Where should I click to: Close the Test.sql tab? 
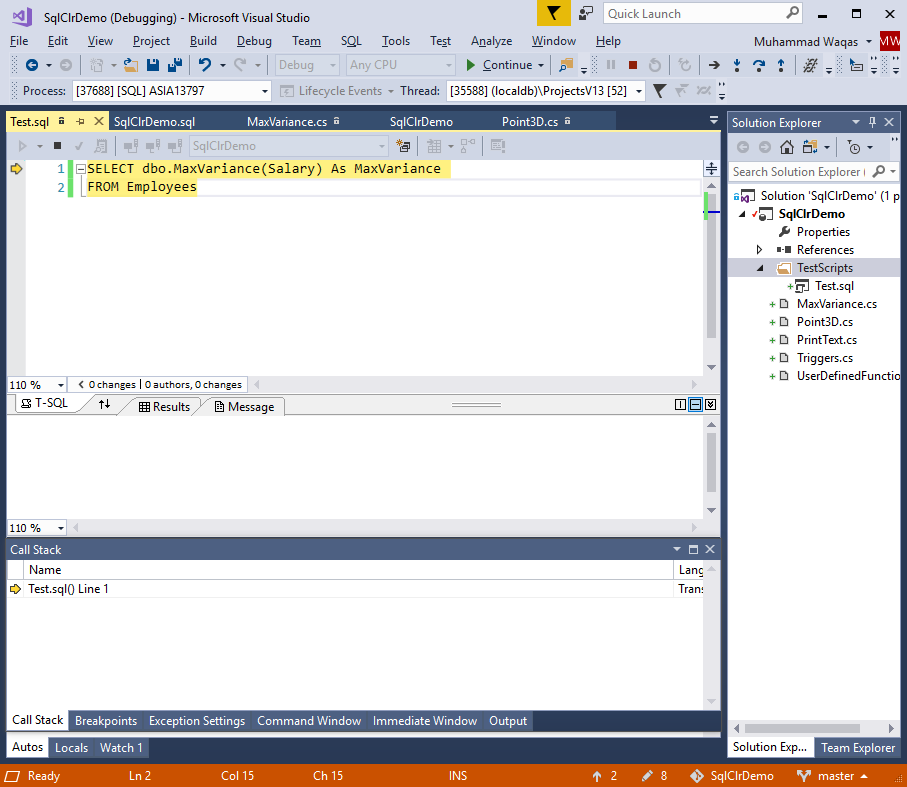tap(99, 121)
